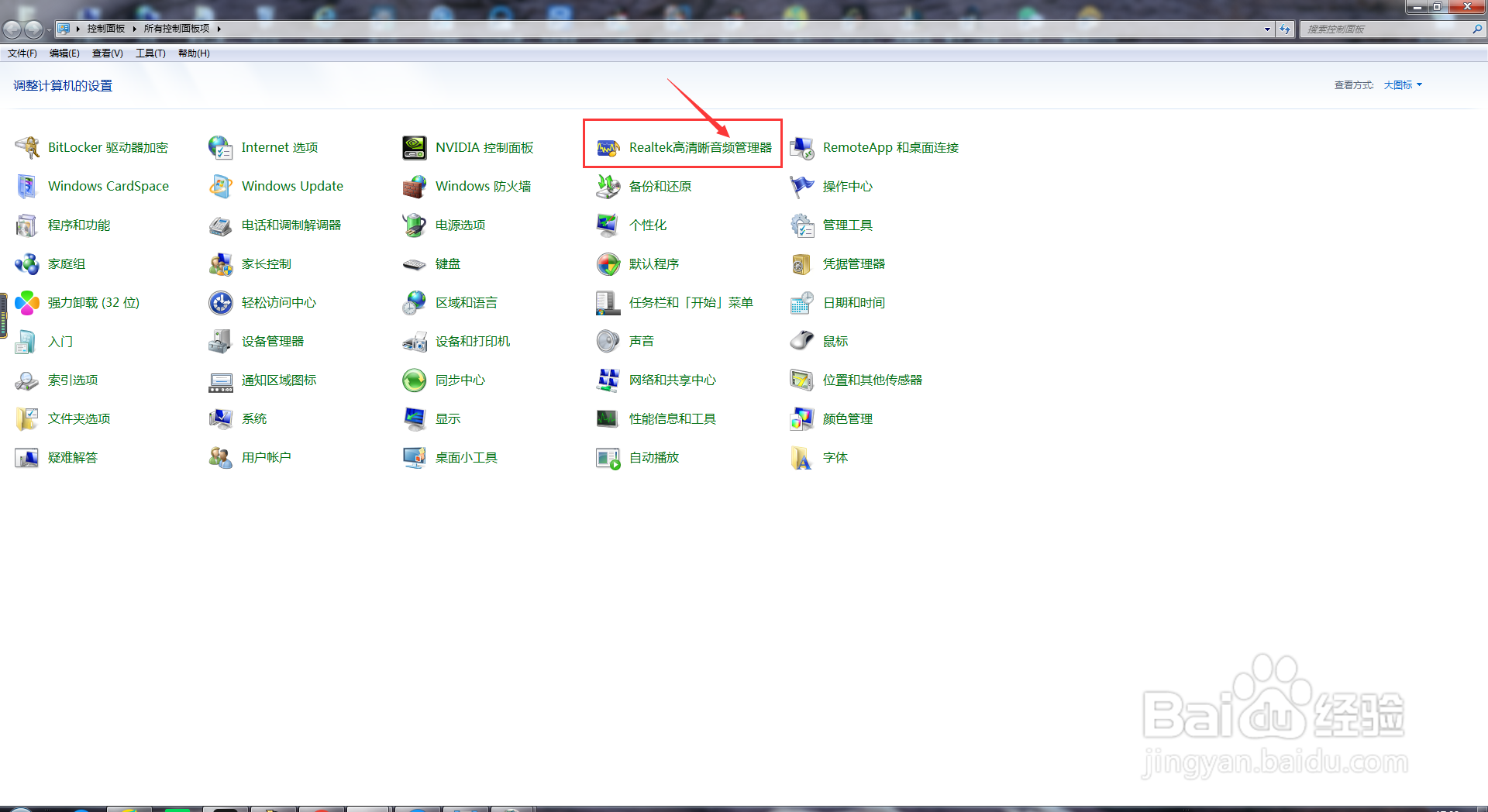Image resolution: width=1488 pixels, height=812 pixels.
Task: Open the 电话和调制解调器 icon
Action: [221, 225]
